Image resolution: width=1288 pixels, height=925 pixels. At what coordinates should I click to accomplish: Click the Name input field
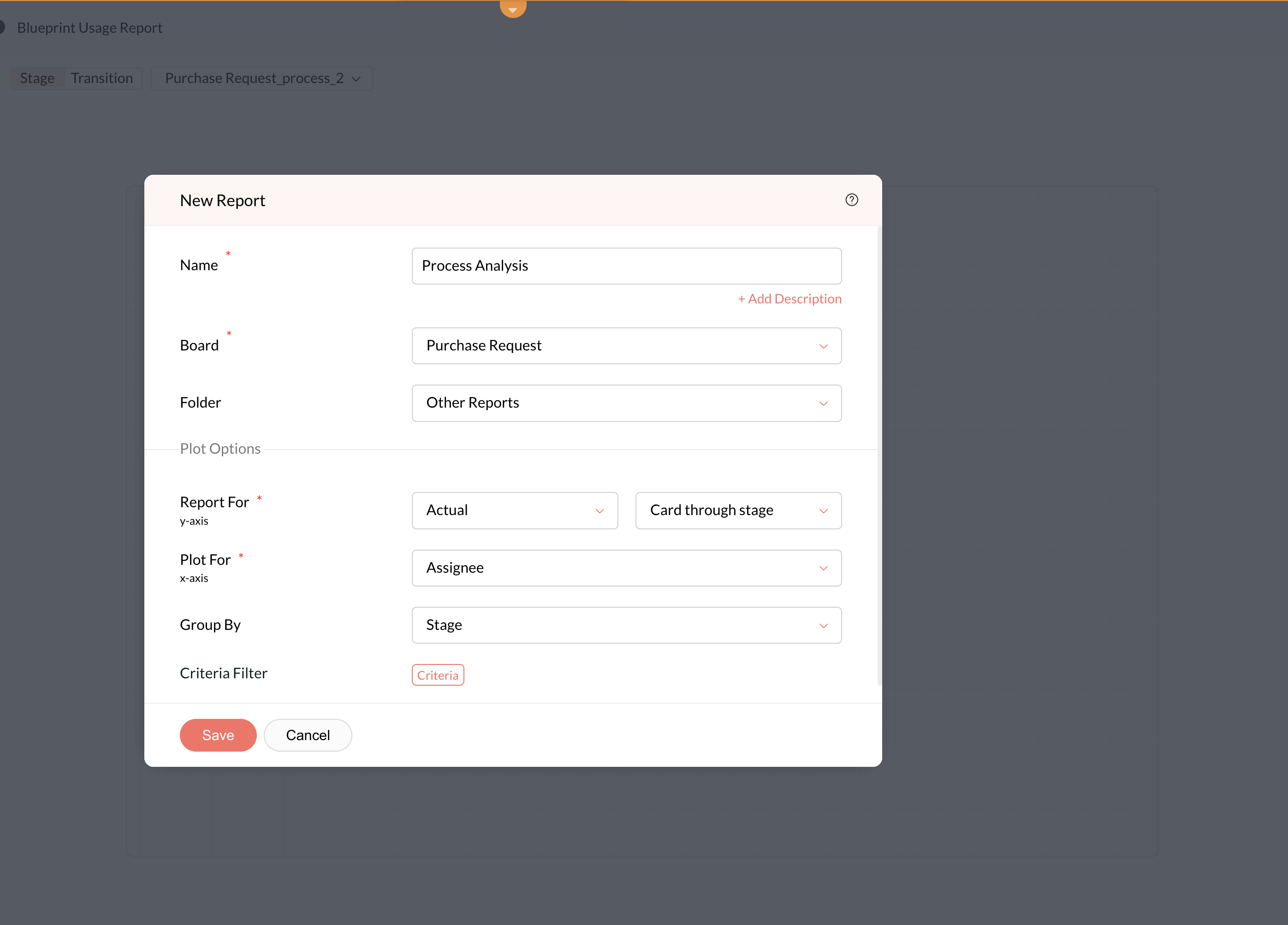626,266
